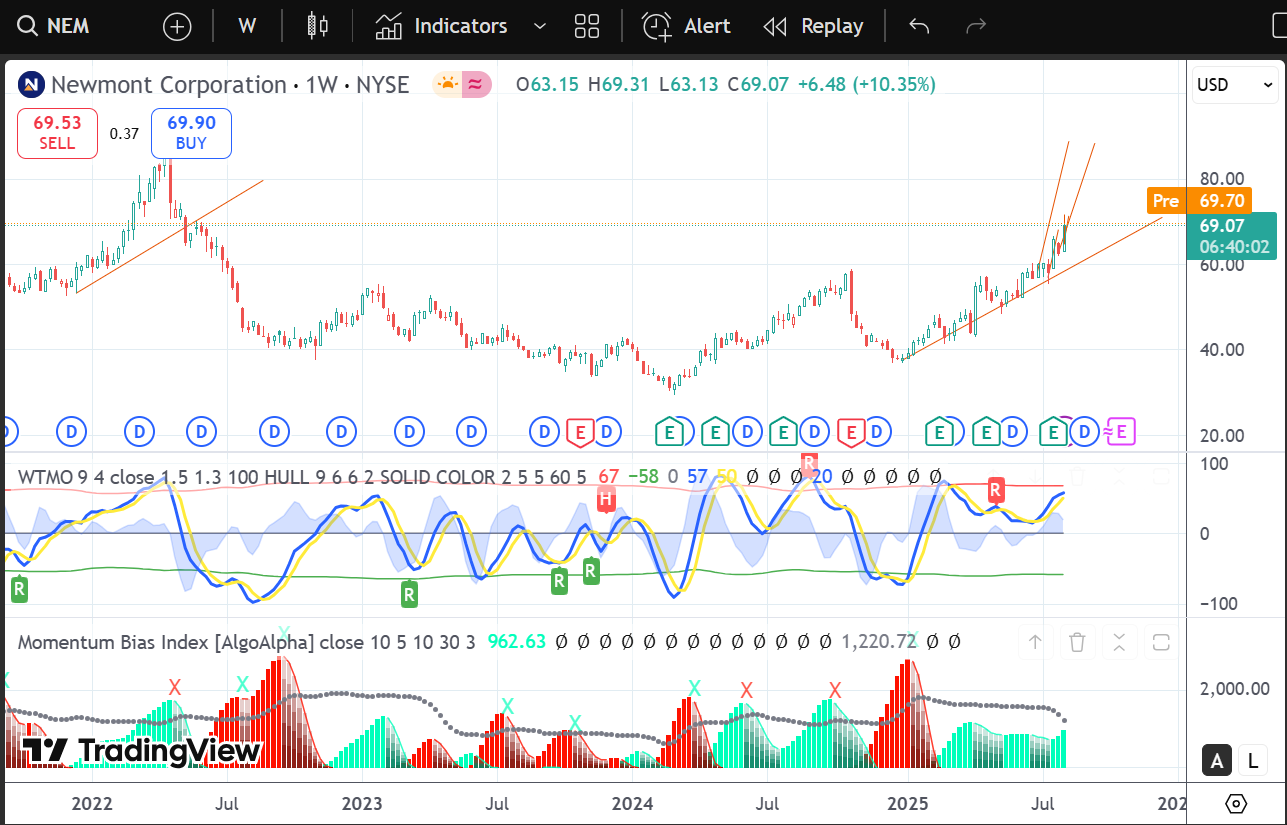Image resolution: width=1287 pixels, height=825 pixels.
Task: Start bar Replay mode
Action: coord(813,26)
